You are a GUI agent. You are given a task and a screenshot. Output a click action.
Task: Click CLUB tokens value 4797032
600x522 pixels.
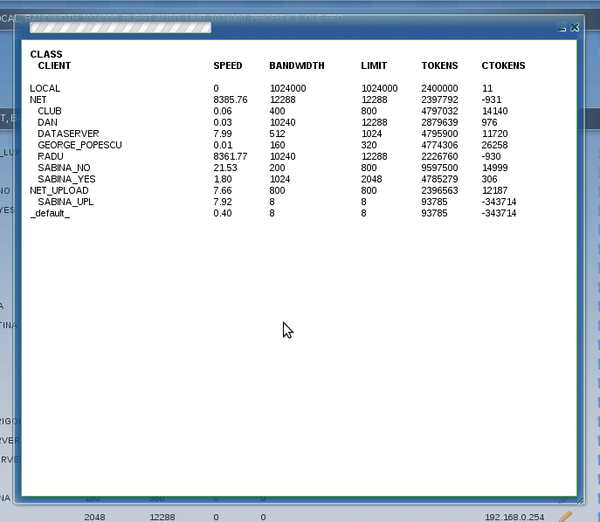pos(440,111)
